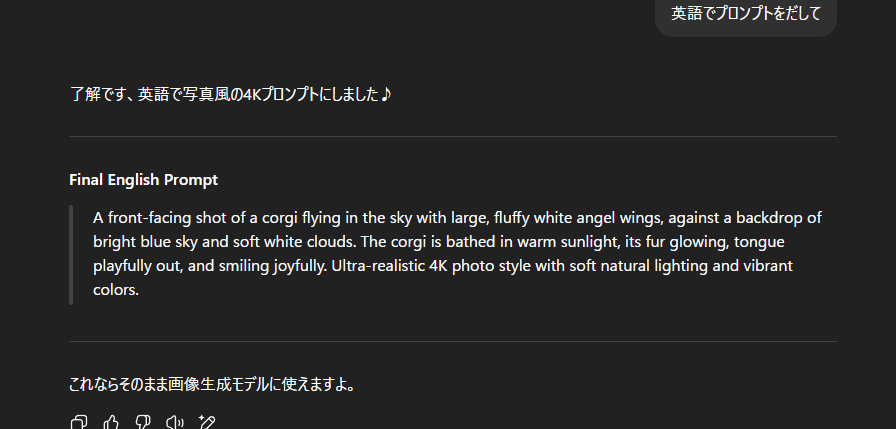896x429 pixels.
Task: Click the closing line これならそのまま画像生成モデルに使えますよ
Action: pos(212,384)
